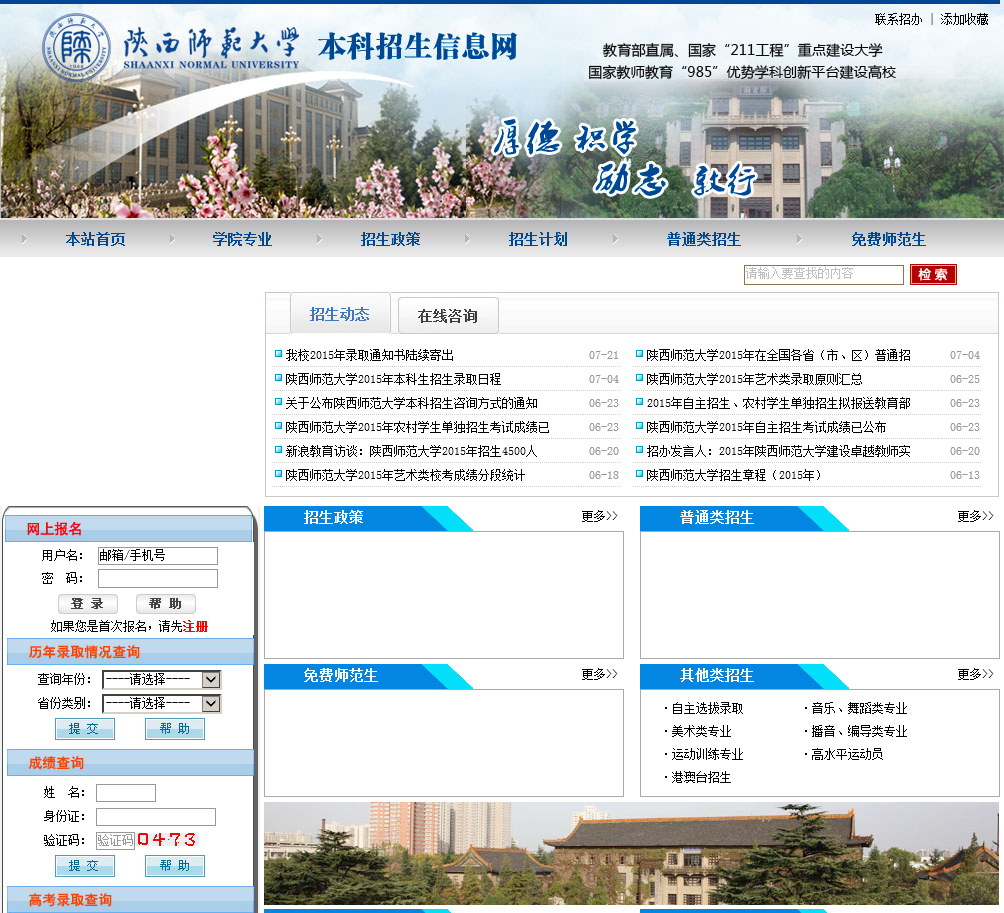The height and width of the screenshot is (913, 1004).
Task: Open the 自主选拔录取 link
Action: coord(707,709)
